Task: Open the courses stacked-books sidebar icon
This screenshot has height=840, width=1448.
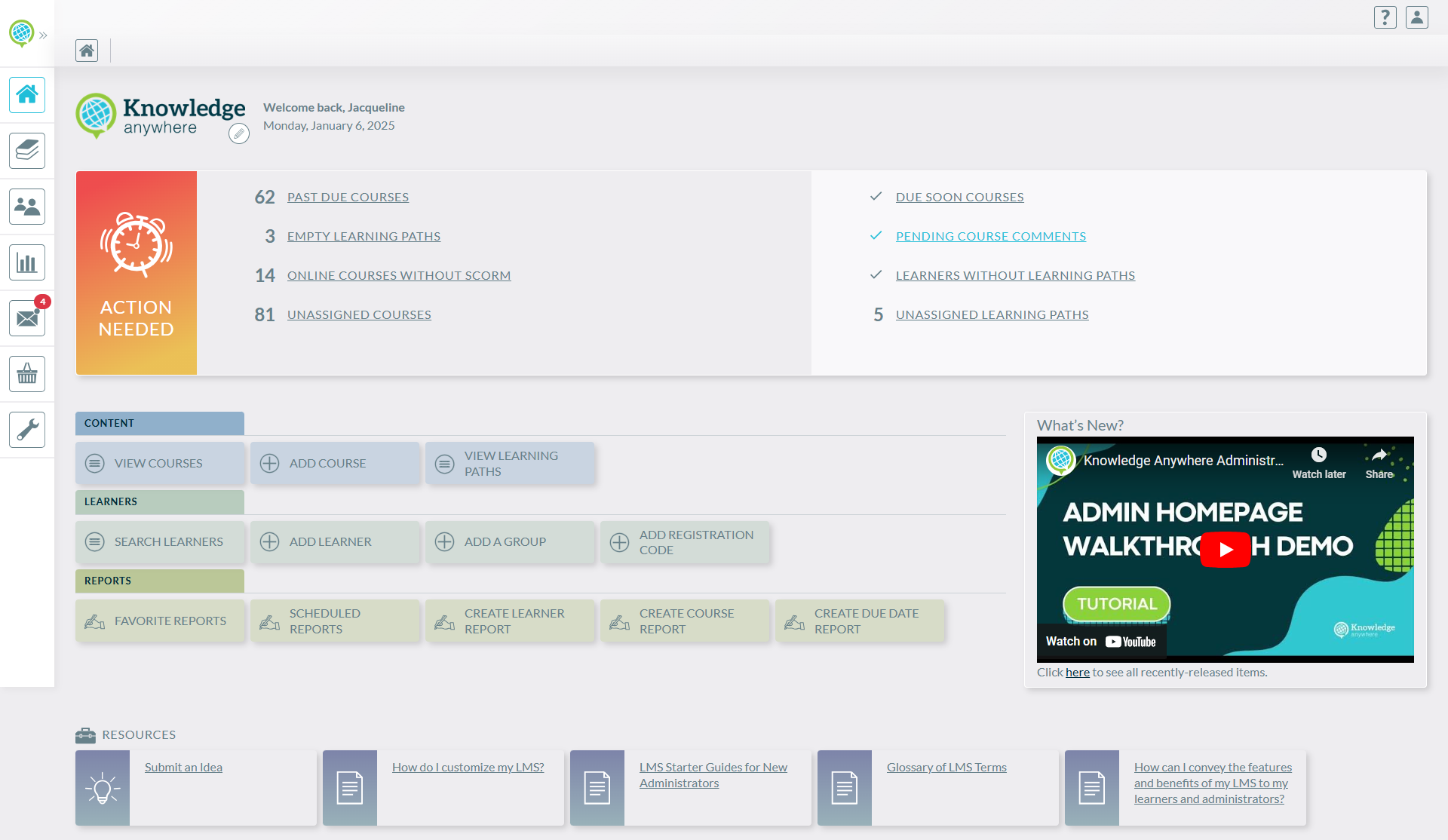Action: (27, 151)
